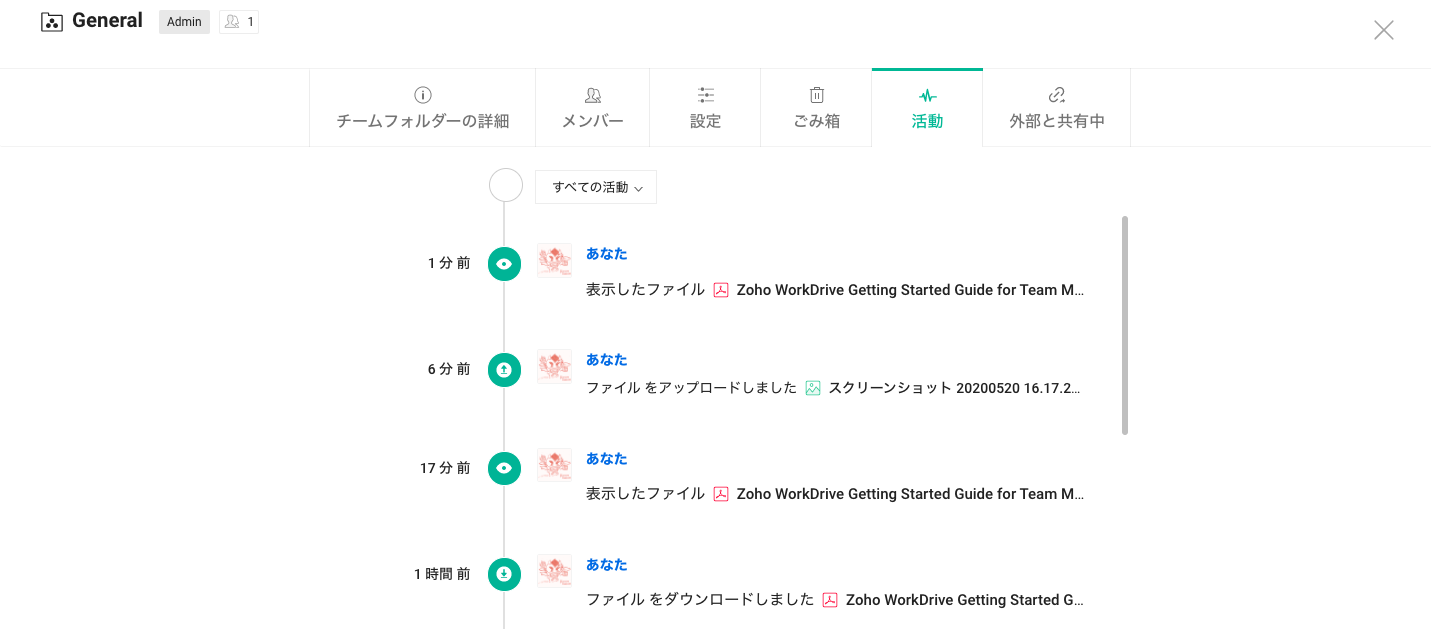Image resolution: width=1431 pixels, height=629 pixels.
Task: Click the user avatar in 1分前 entry
Action: (x=554, y=261)
